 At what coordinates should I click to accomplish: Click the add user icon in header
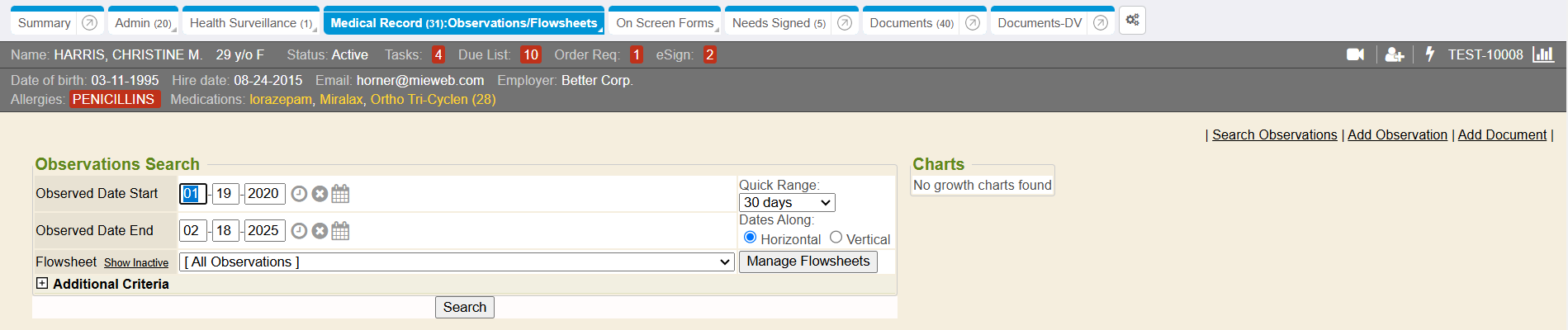(x=1395, y=54)
